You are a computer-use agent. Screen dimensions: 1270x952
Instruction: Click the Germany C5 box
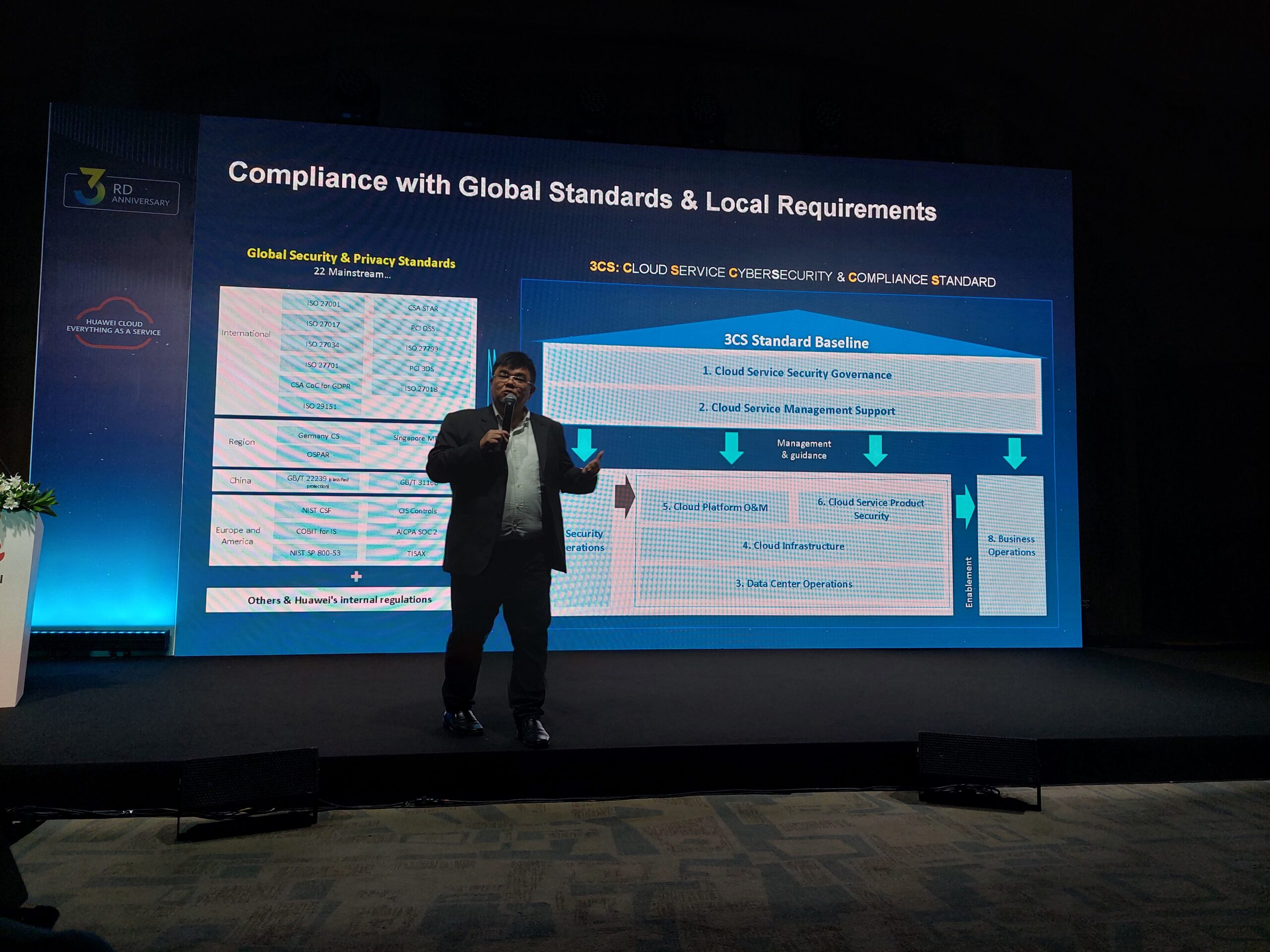coord(318,436)
